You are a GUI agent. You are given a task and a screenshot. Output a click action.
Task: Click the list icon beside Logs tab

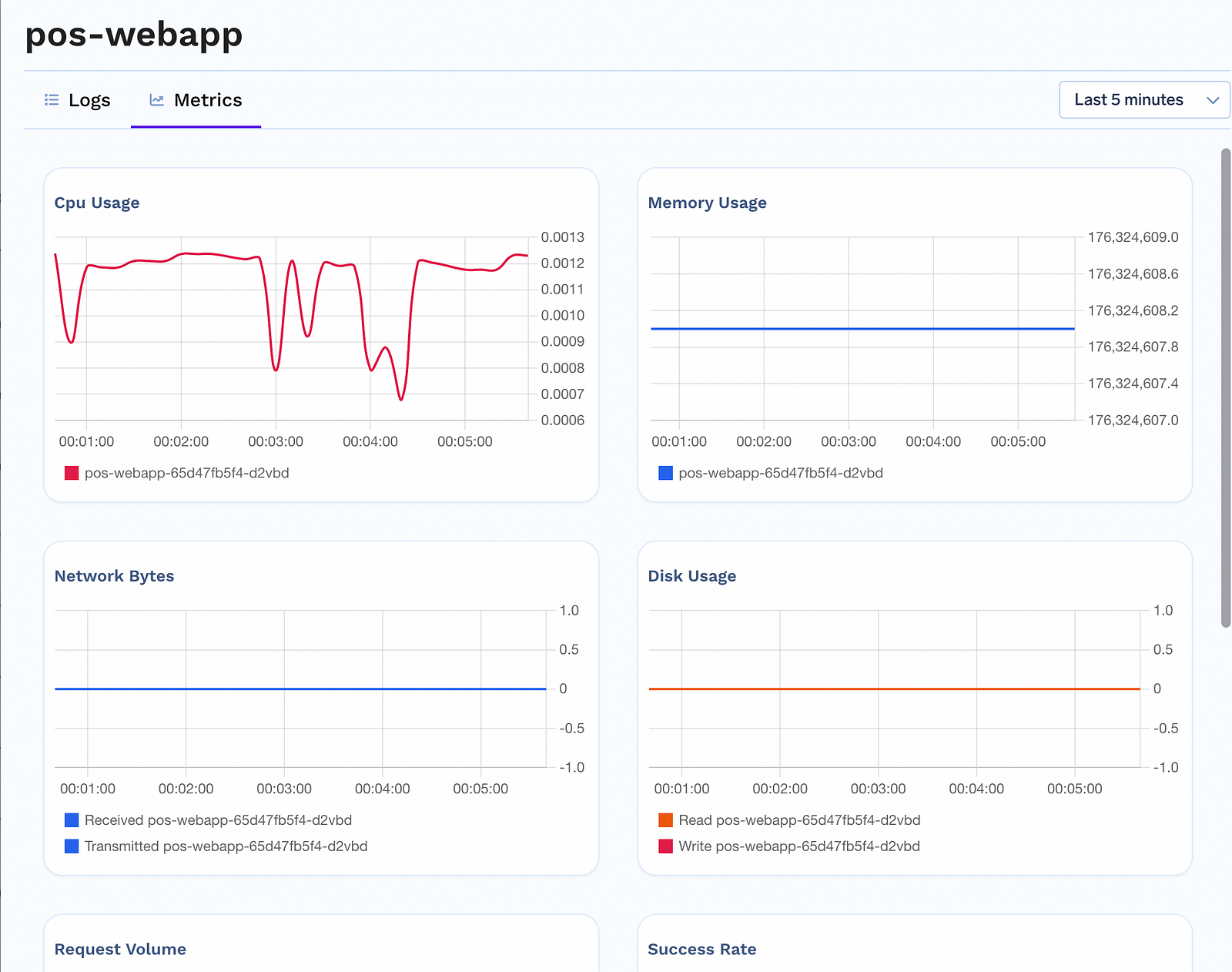pos(51,99)
